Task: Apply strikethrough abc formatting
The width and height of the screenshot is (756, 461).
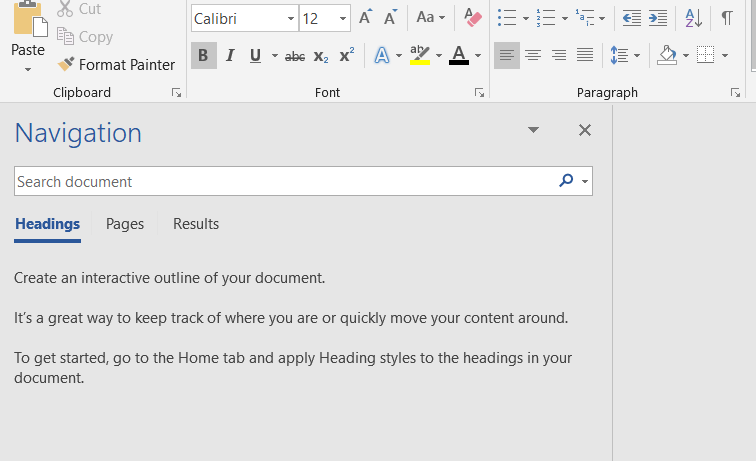Action: coord(295,56)
